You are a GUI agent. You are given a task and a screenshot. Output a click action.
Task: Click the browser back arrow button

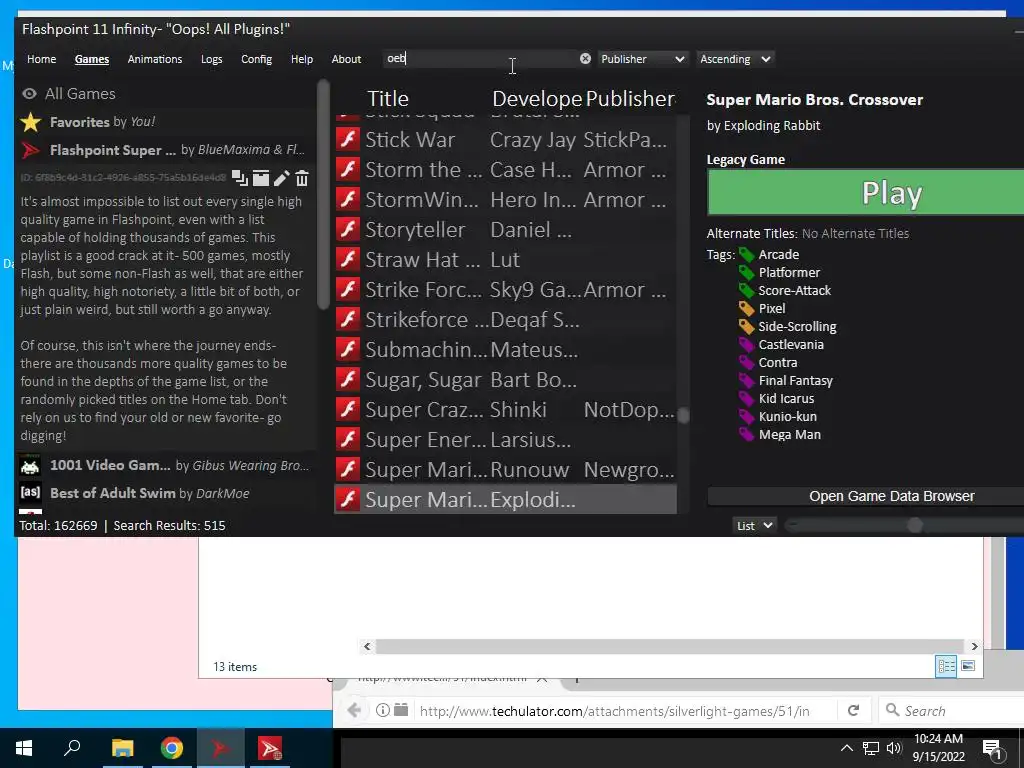tap(355, 711)
